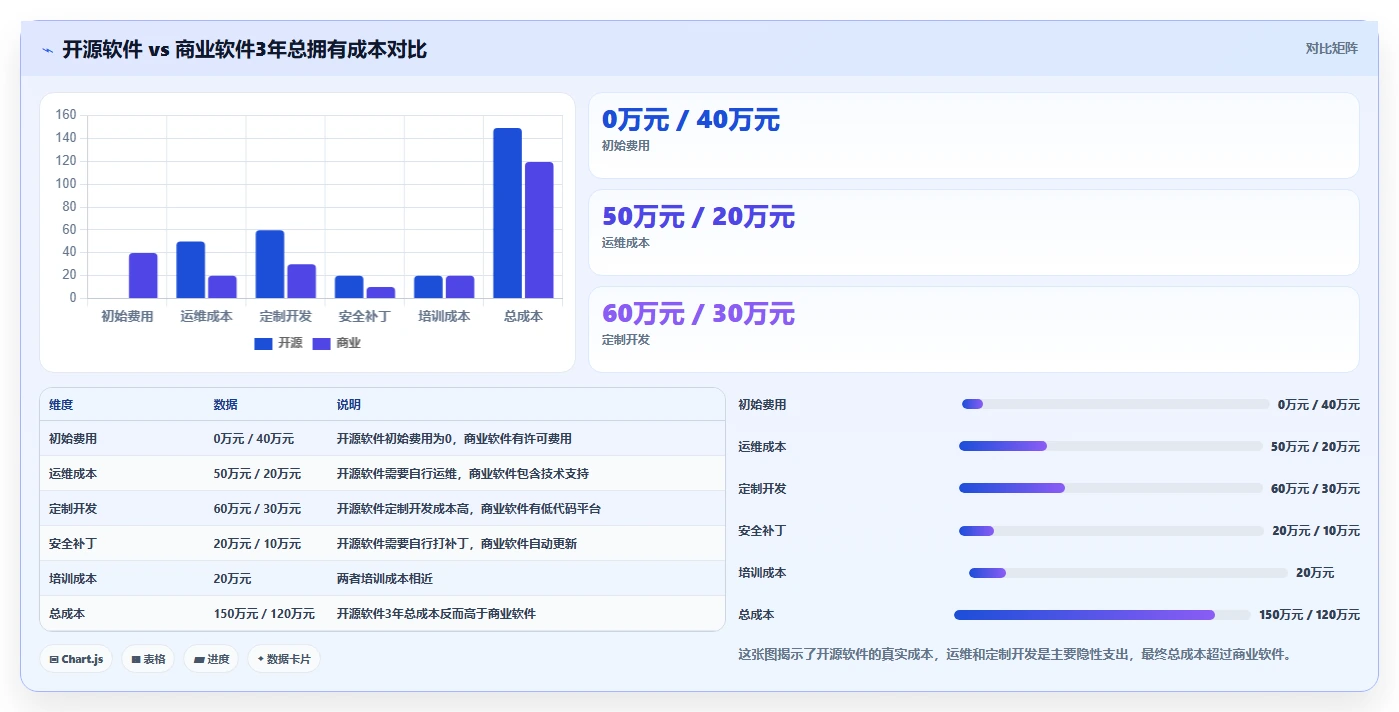Select the 60万元 / 30万元 data card
1399x712 pixels.
point(973,329)
